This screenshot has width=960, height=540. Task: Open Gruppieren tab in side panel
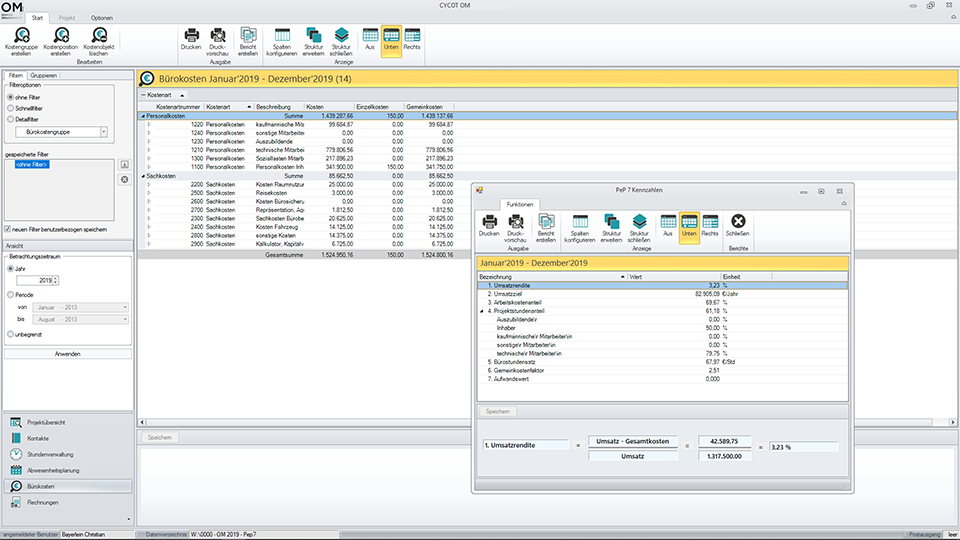(x=43, y=75)
